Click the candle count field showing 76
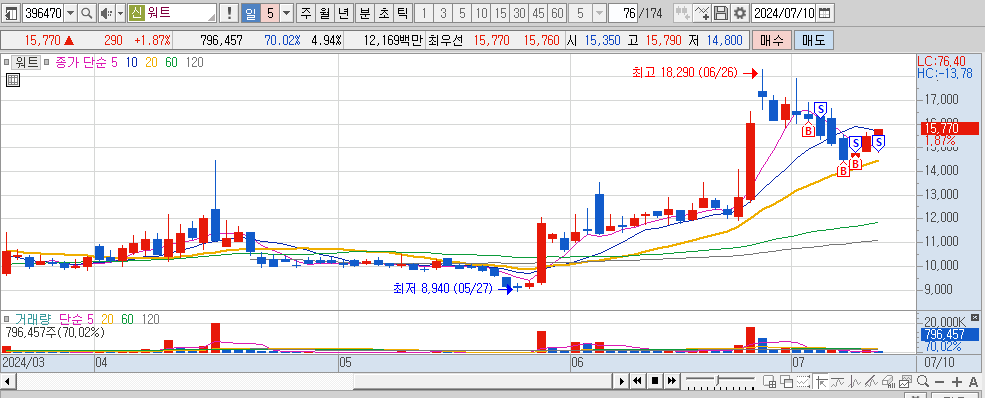 point(624,13)
